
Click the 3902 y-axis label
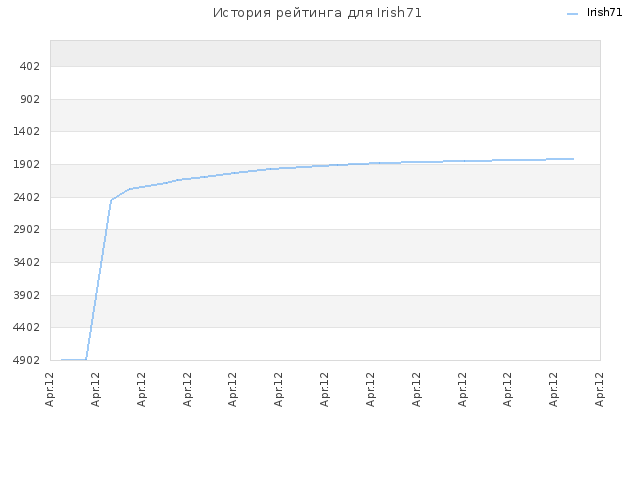[x=27, y=295]
